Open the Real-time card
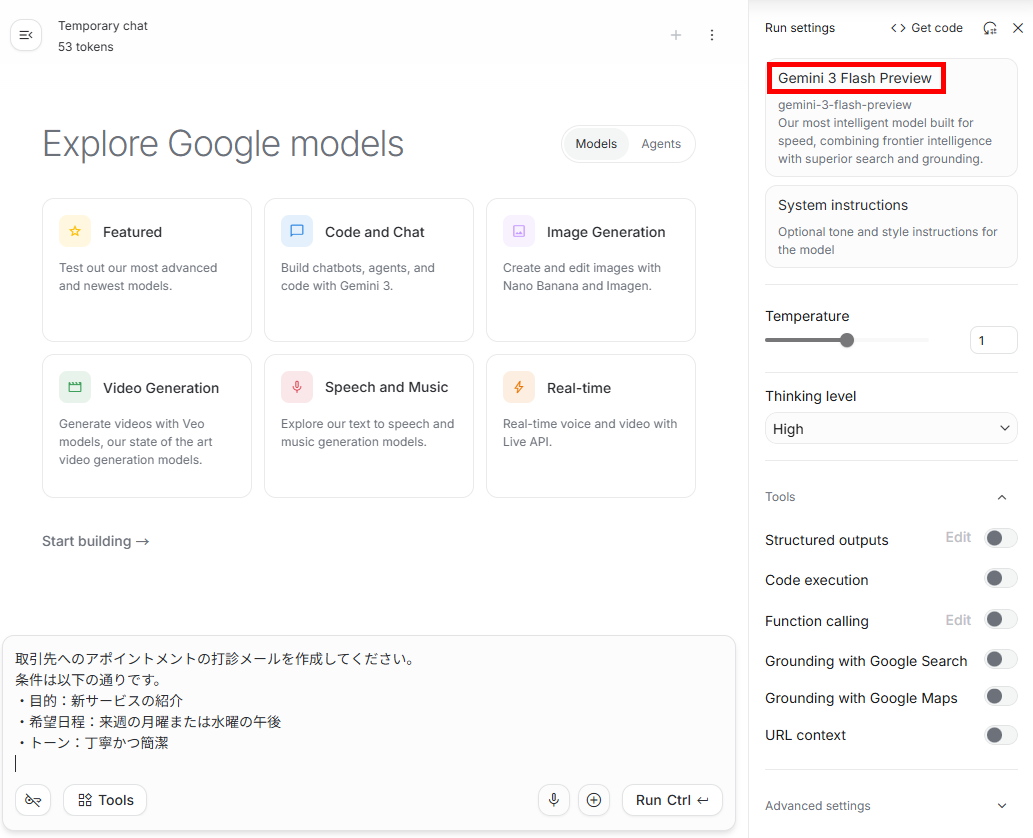The height and width of the screenshot is (838, 1033). point(591,426)
